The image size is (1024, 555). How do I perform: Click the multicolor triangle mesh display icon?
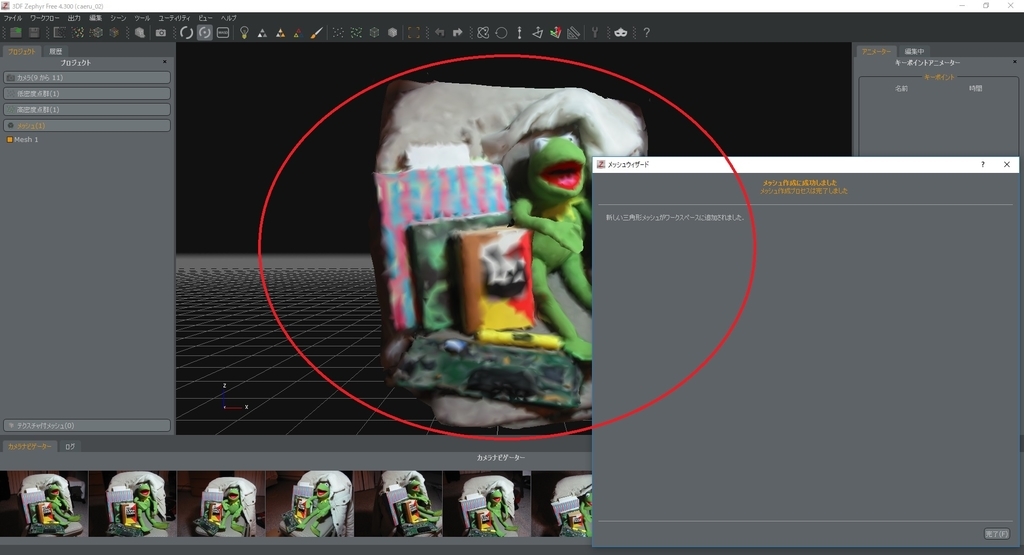[298, 33]
